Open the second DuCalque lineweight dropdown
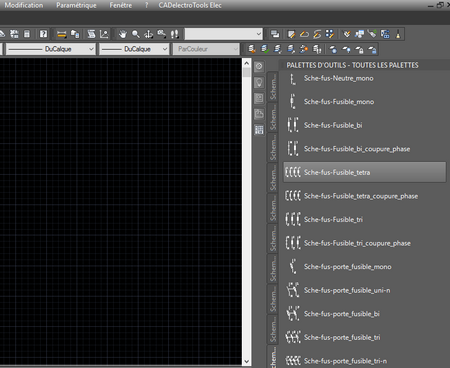Viewport: 450px width, 368px height. tap(134, 49)
